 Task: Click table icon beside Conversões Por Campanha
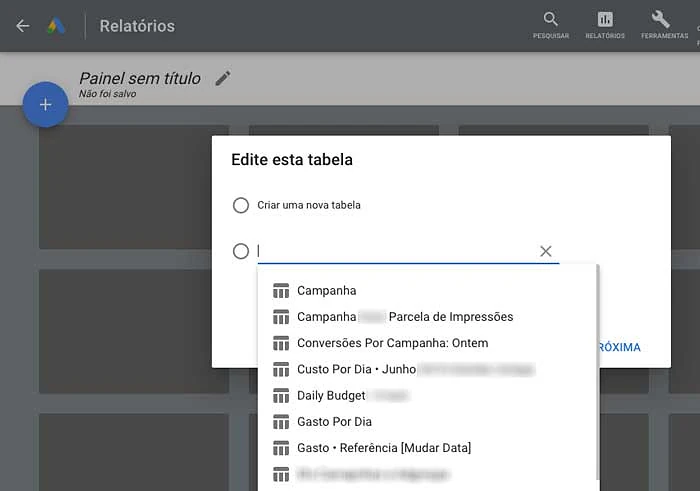pyautogui.click(x=281, y=343)
